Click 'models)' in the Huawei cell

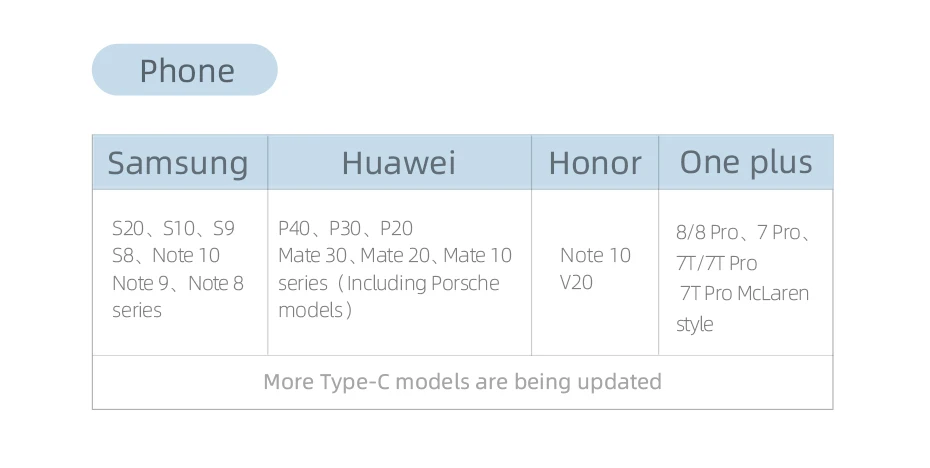point(316,310)
